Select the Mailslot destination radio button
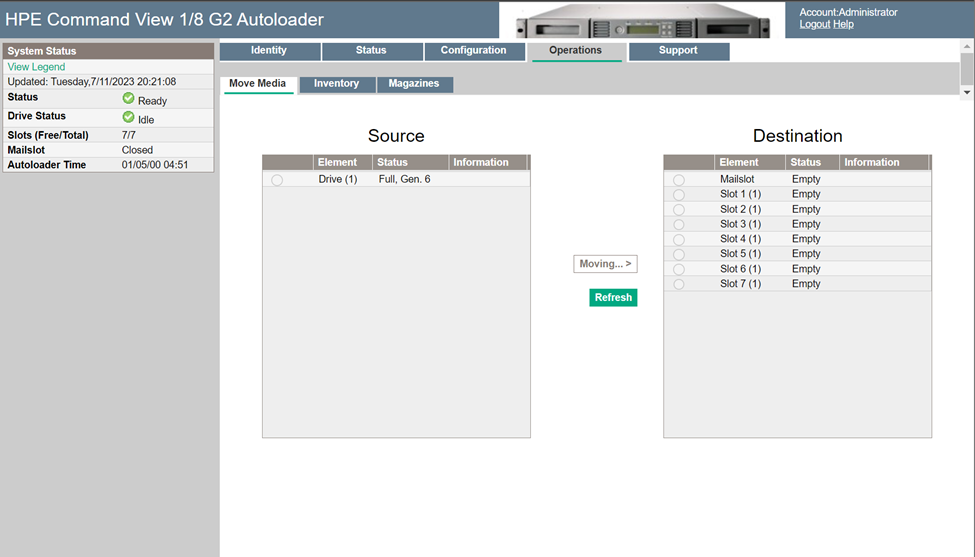 tap(679, 180)
